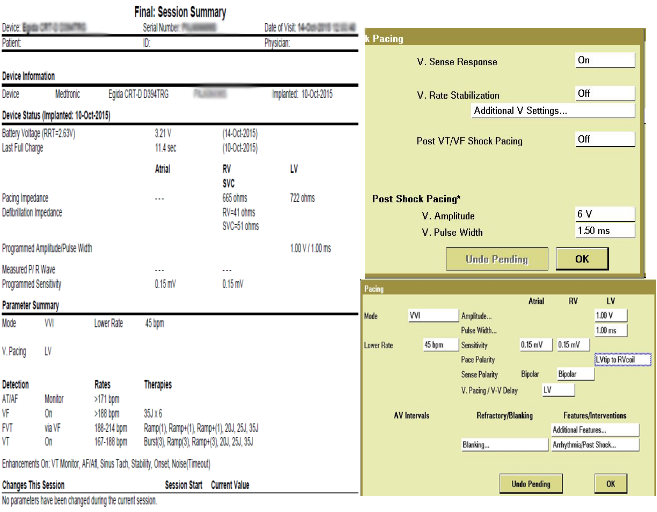Image resolution: width=657 pixels, height=512 pixels.
Task: Click the Last Full Charge 11.4 sec value
Action: pyautogui.click(x=166, y=148)
